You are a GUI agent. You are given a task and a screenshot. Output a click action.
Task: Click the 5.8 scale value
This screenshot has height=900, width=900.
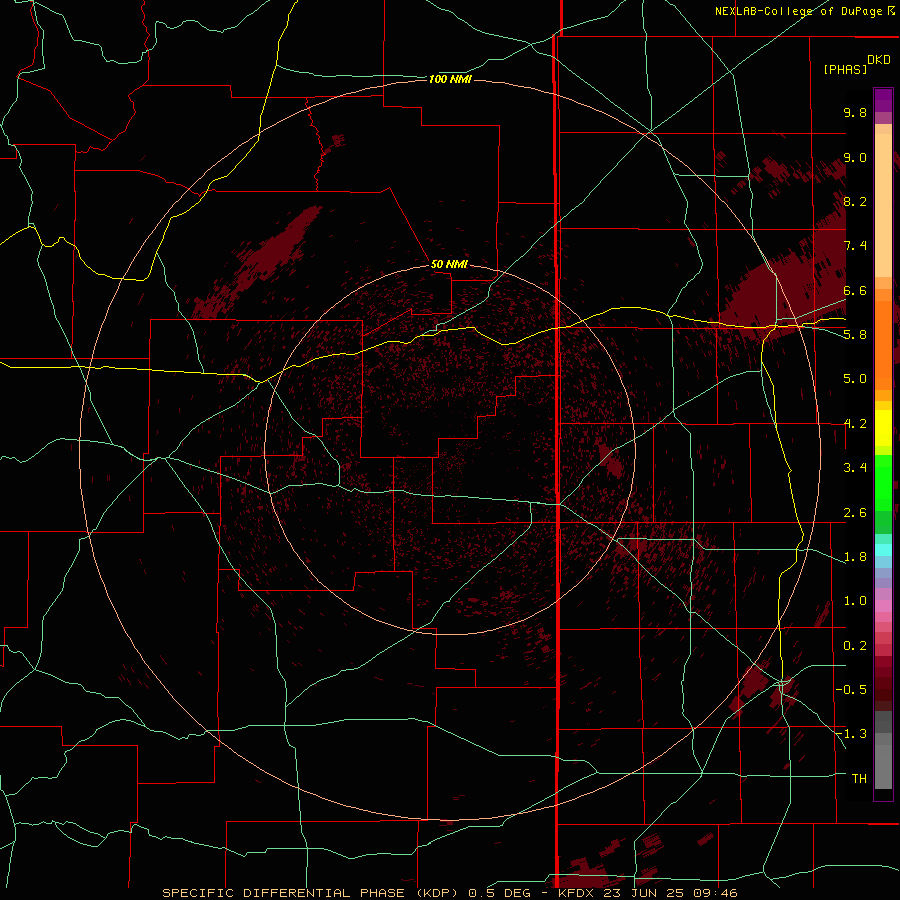coord(855,334)
